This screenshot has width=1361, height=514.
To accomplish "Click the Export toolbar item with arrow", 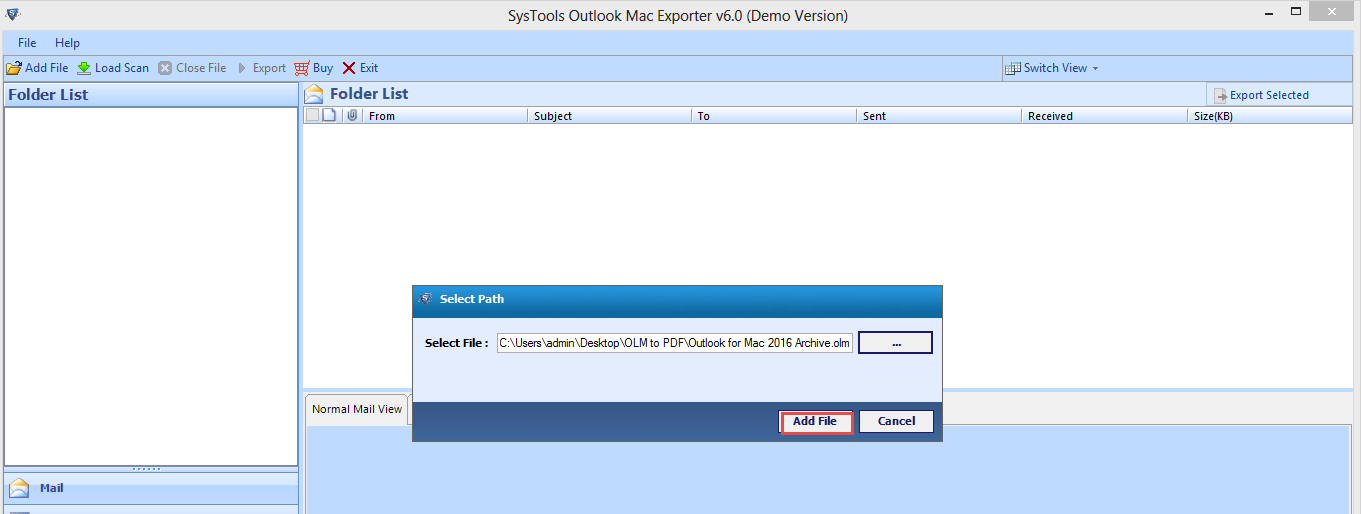I will pyautogui.click(x=261, y=68).
